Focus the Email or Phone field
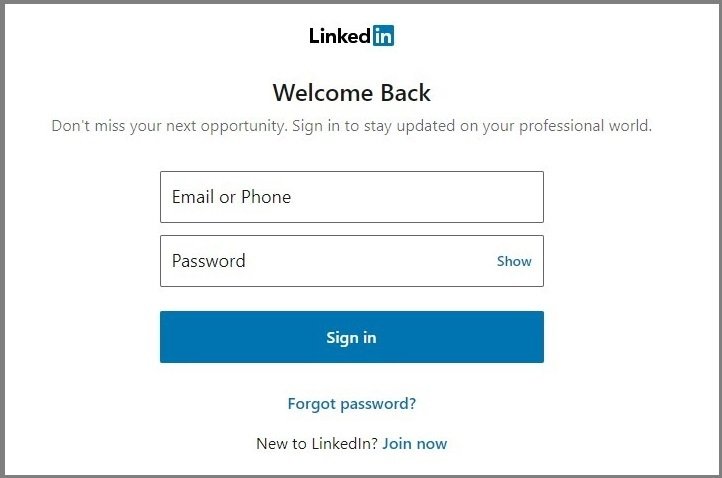This screenshot has height=478, width=722. (351, 197)
